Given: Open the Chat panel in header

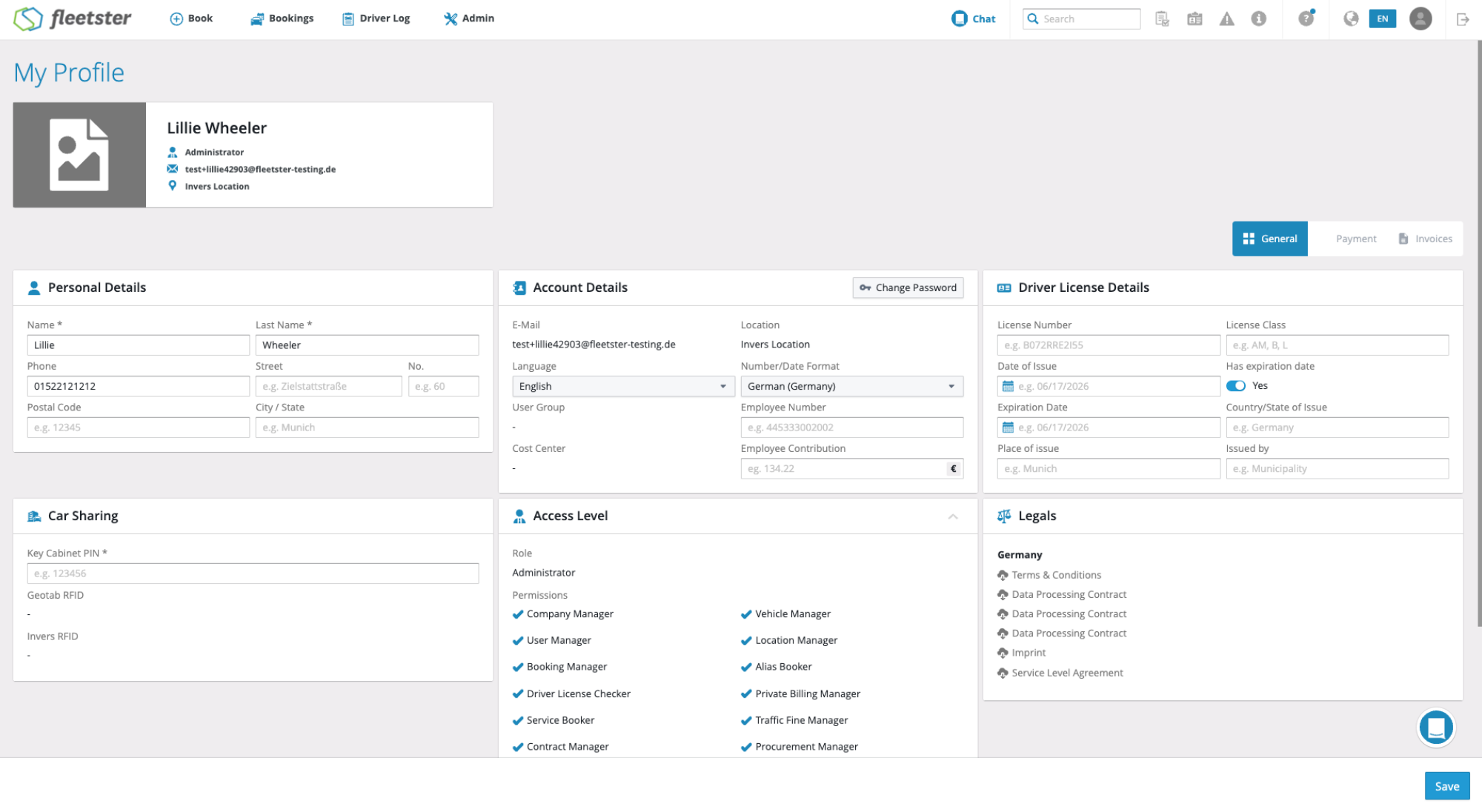Looking at the screenshot, I should point(973,19).
